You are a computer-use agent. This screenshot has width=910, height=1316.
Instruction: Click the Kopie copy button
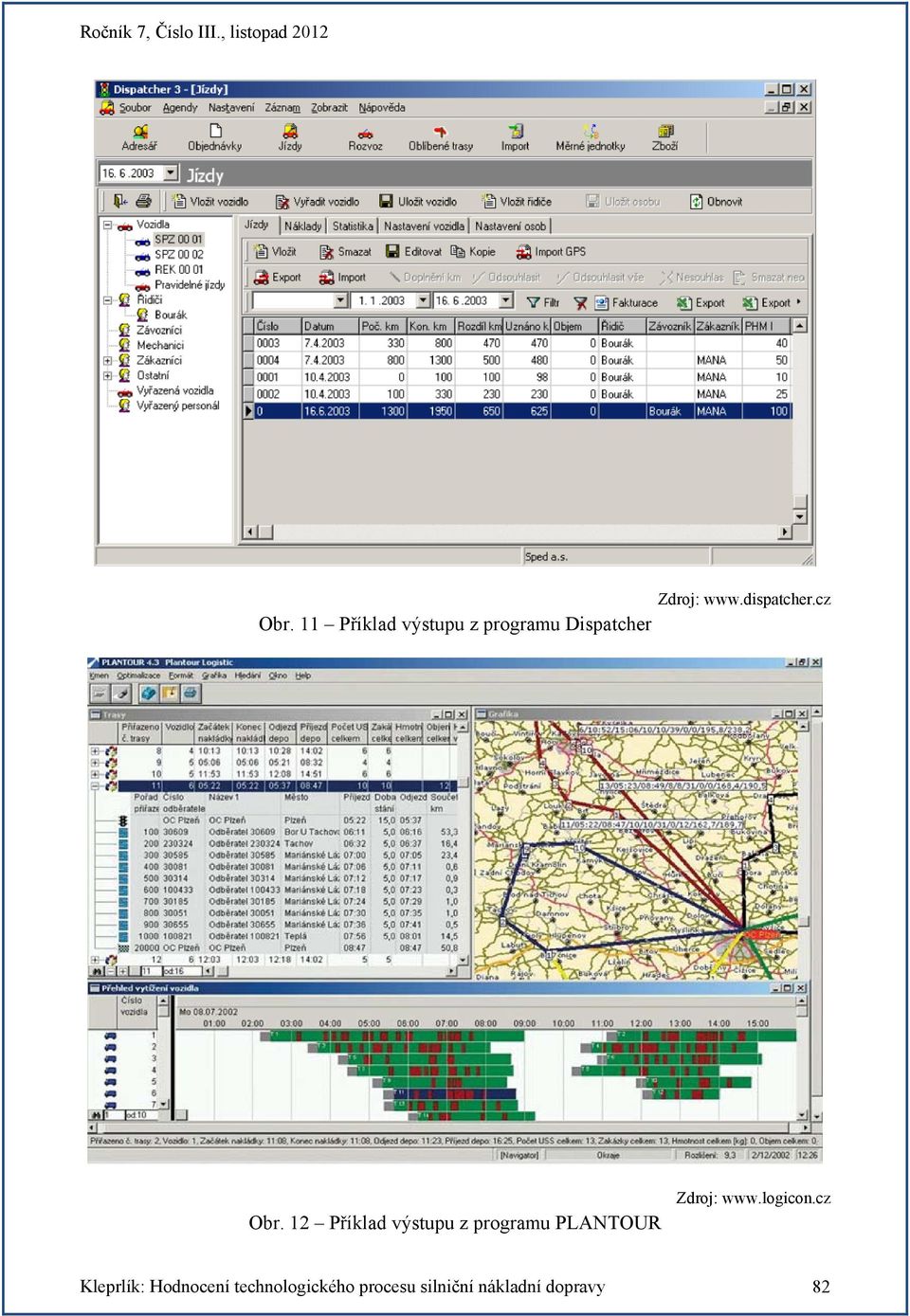[x=474, y=252]
